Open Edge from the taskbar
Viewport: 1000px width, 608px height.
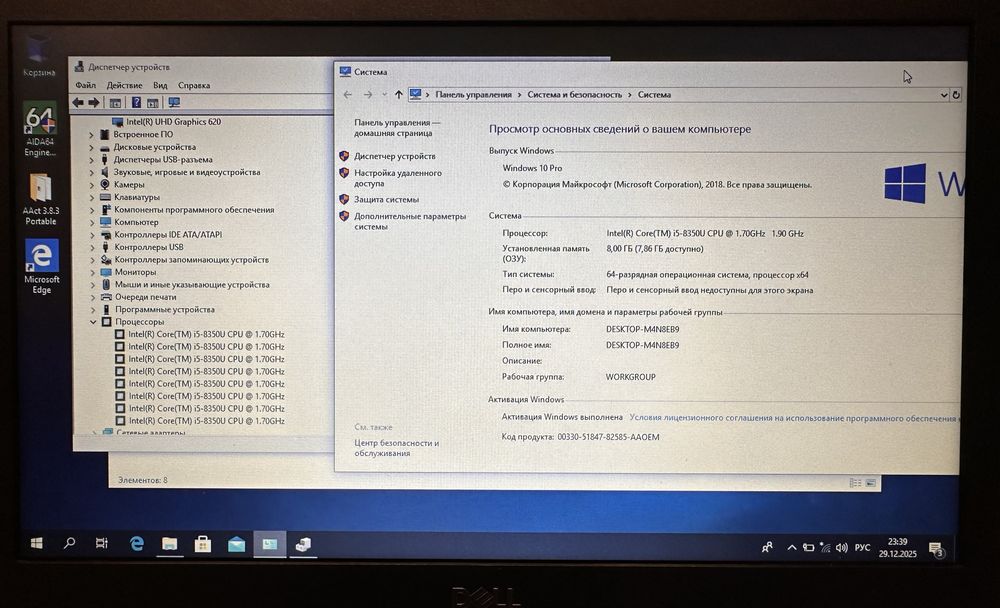click(x=136, y=544)
